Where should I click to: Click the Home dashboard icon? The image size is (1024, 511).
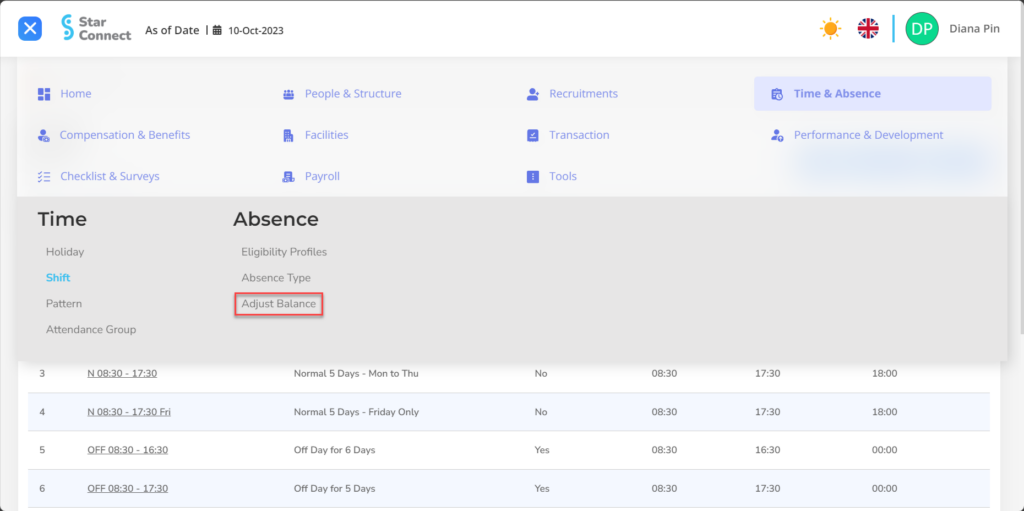[x=44, y=94]
